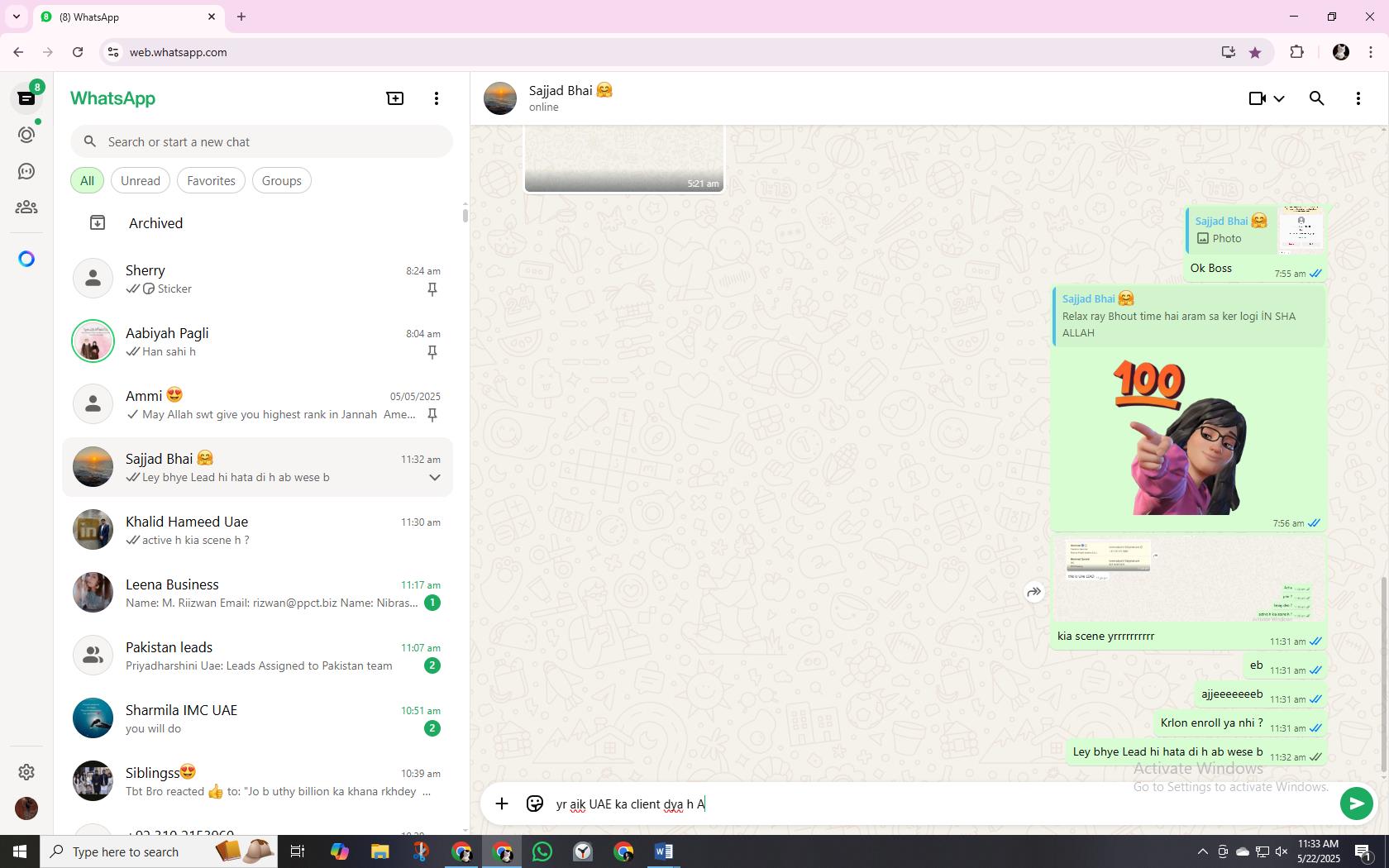Open the Meta AI circle icon
Image resolution: width=1389 pixels, height=868 pixels.
click(x=26, y=260)
